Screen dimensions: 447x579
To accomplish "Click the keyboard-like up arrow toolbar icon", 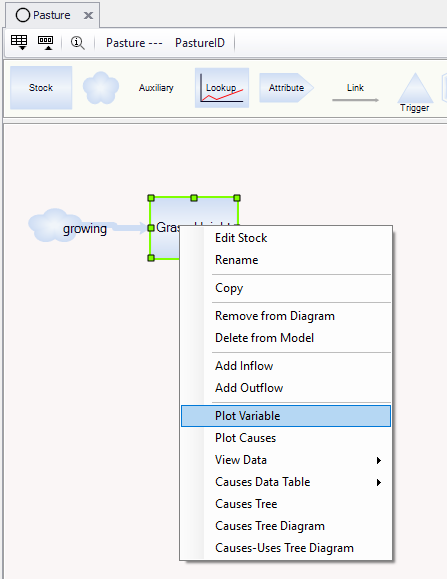I will tap(46, 42).
